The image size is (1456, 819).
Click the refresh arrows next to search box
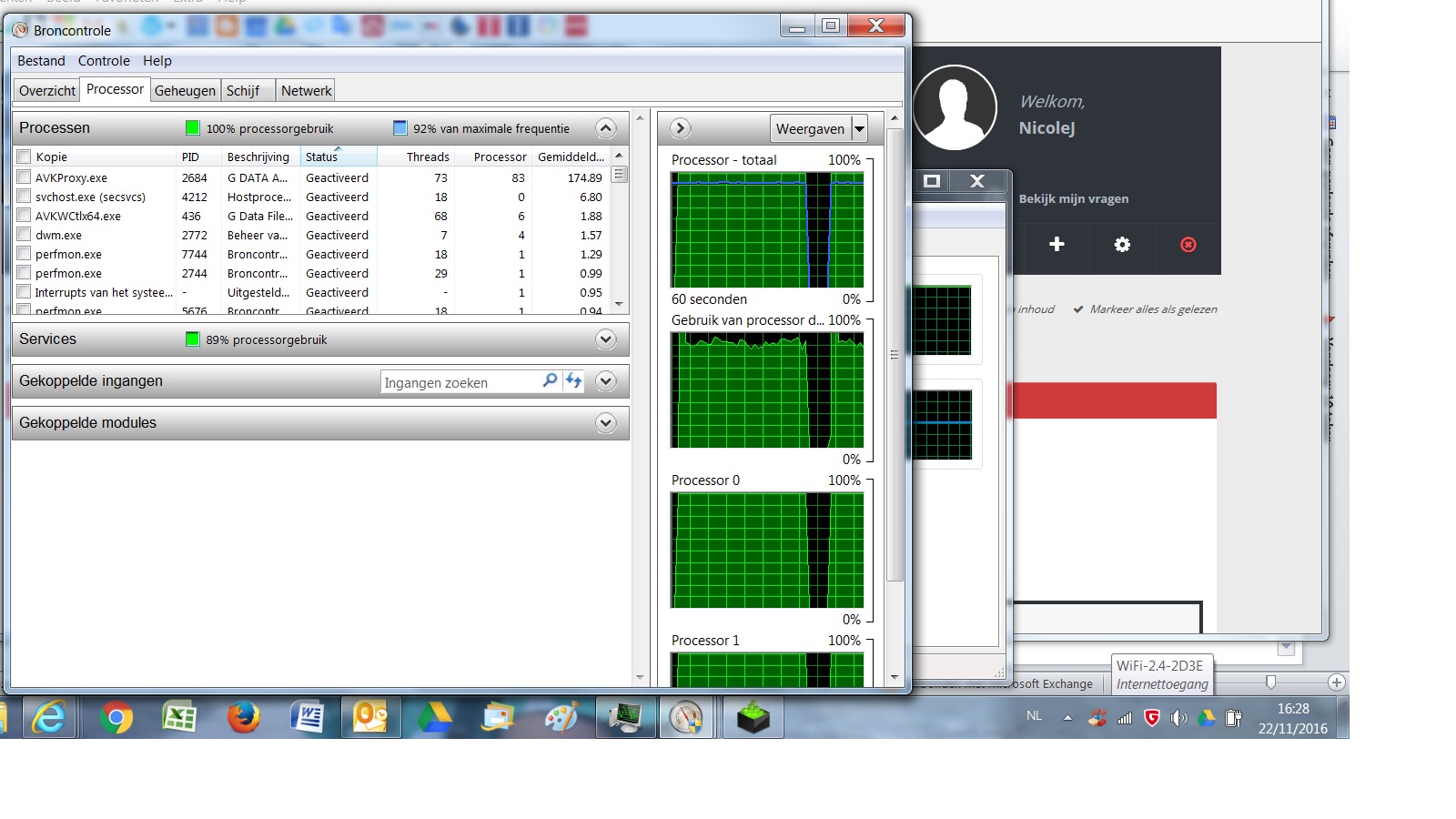(573, 381)
